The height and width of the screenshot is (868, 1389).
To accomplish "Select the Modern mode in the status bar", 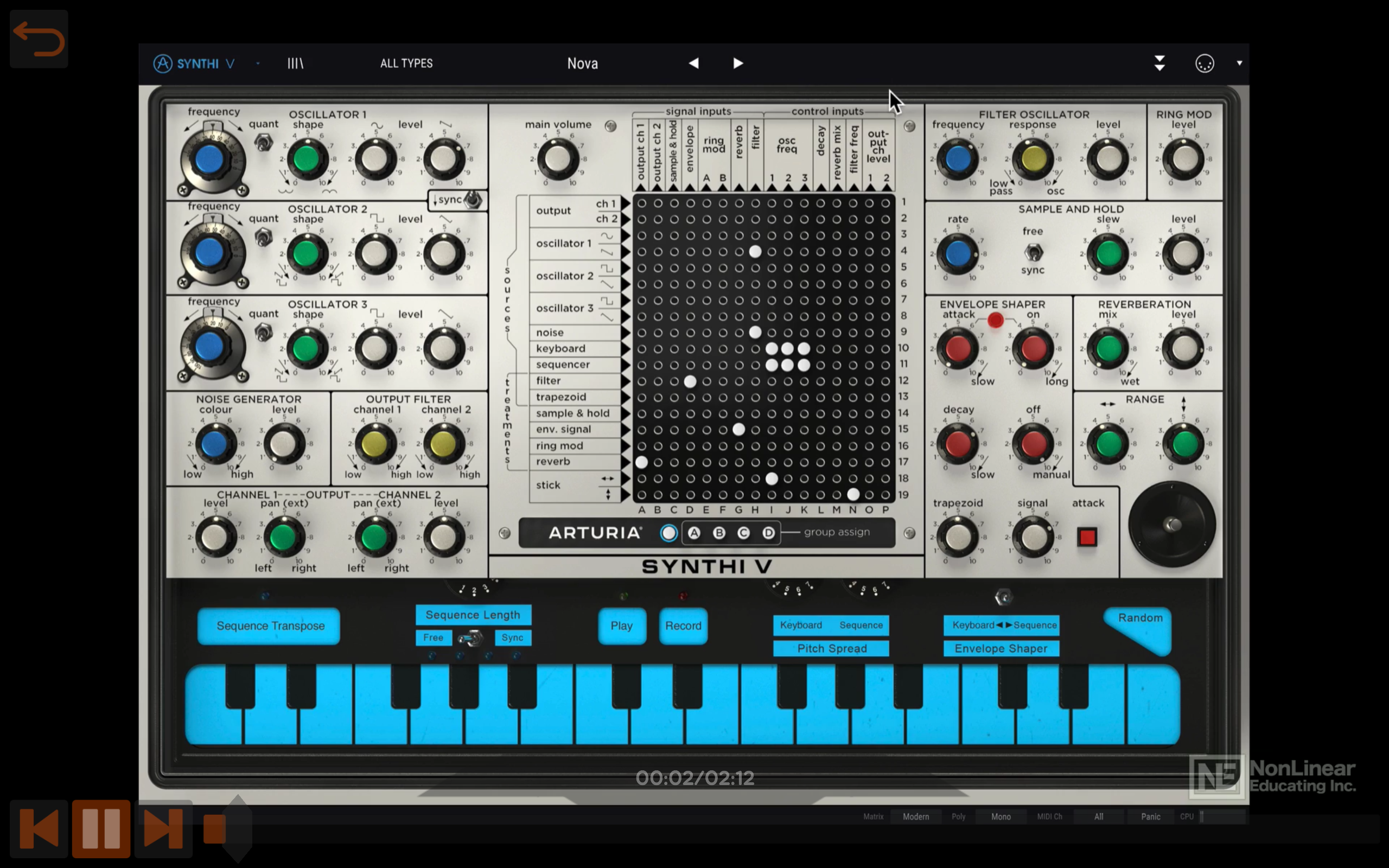I will click(916, 816).
